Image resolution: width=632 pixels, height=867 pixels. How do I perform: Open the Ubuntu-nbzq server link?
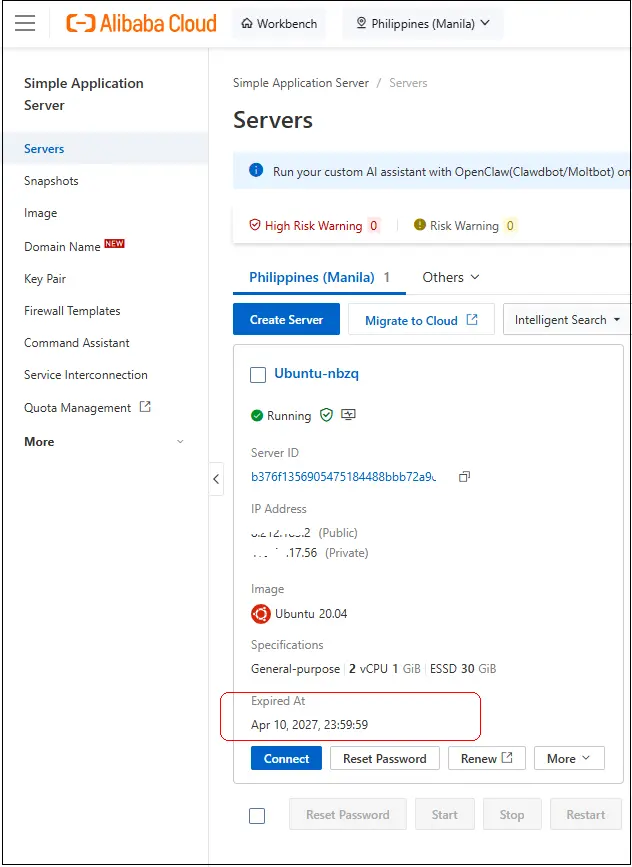316,374
